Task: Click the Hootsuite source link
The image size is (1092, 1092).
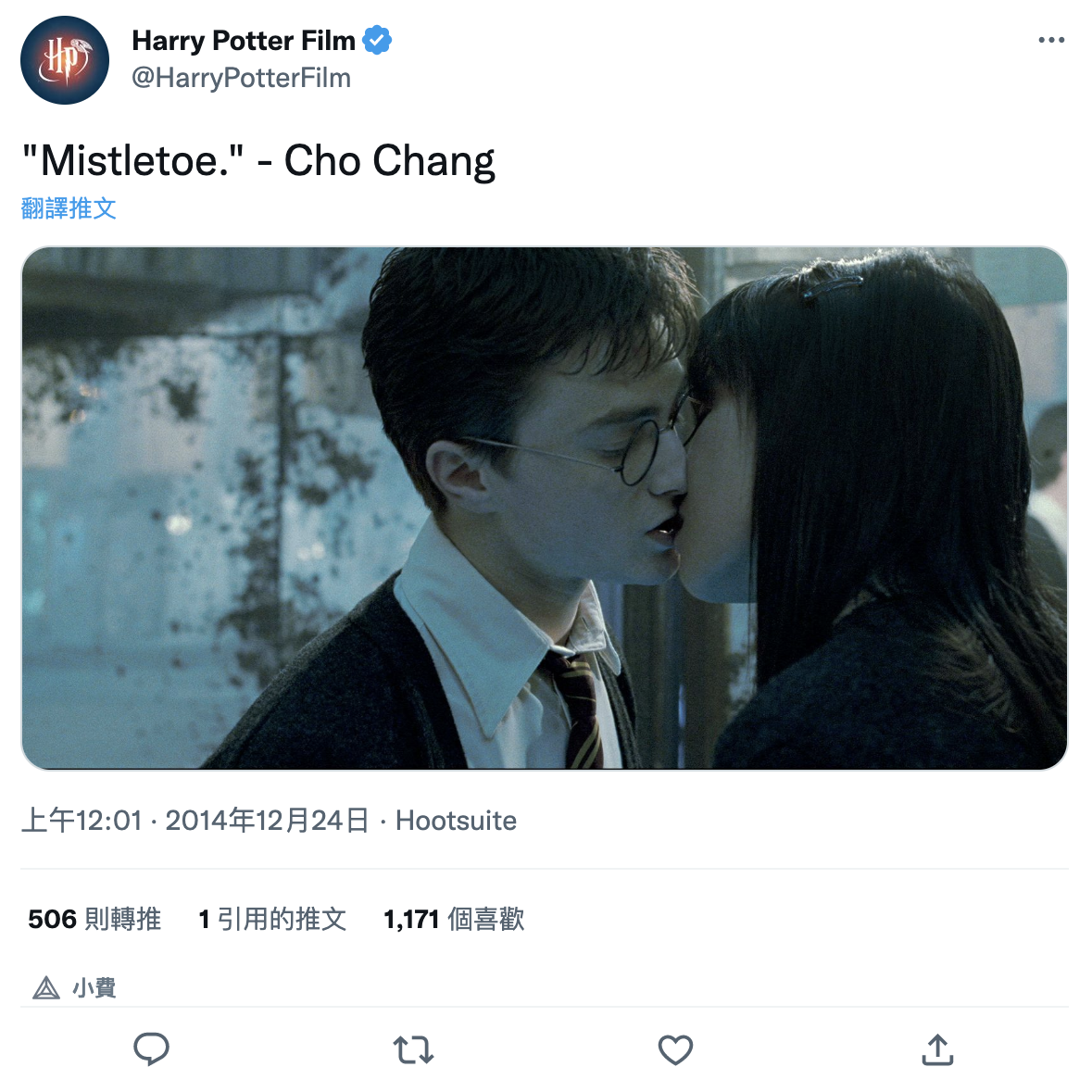Action: click(457, 821)
